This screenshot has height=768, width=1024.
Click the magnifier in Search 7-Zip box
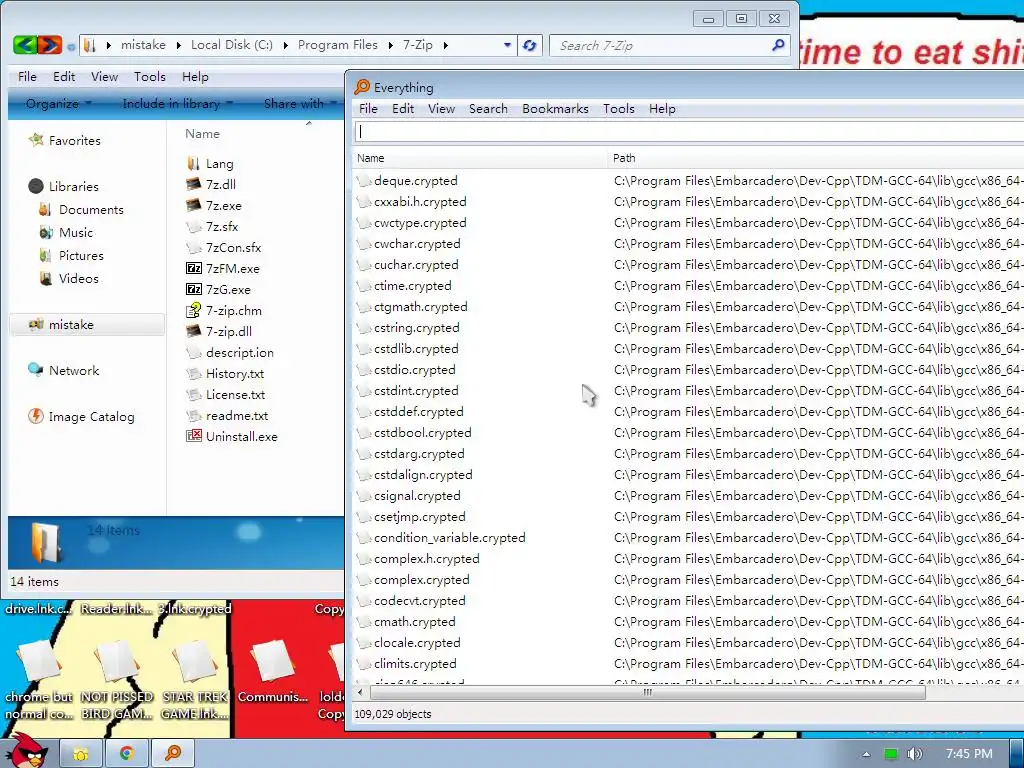pos(778,45)
